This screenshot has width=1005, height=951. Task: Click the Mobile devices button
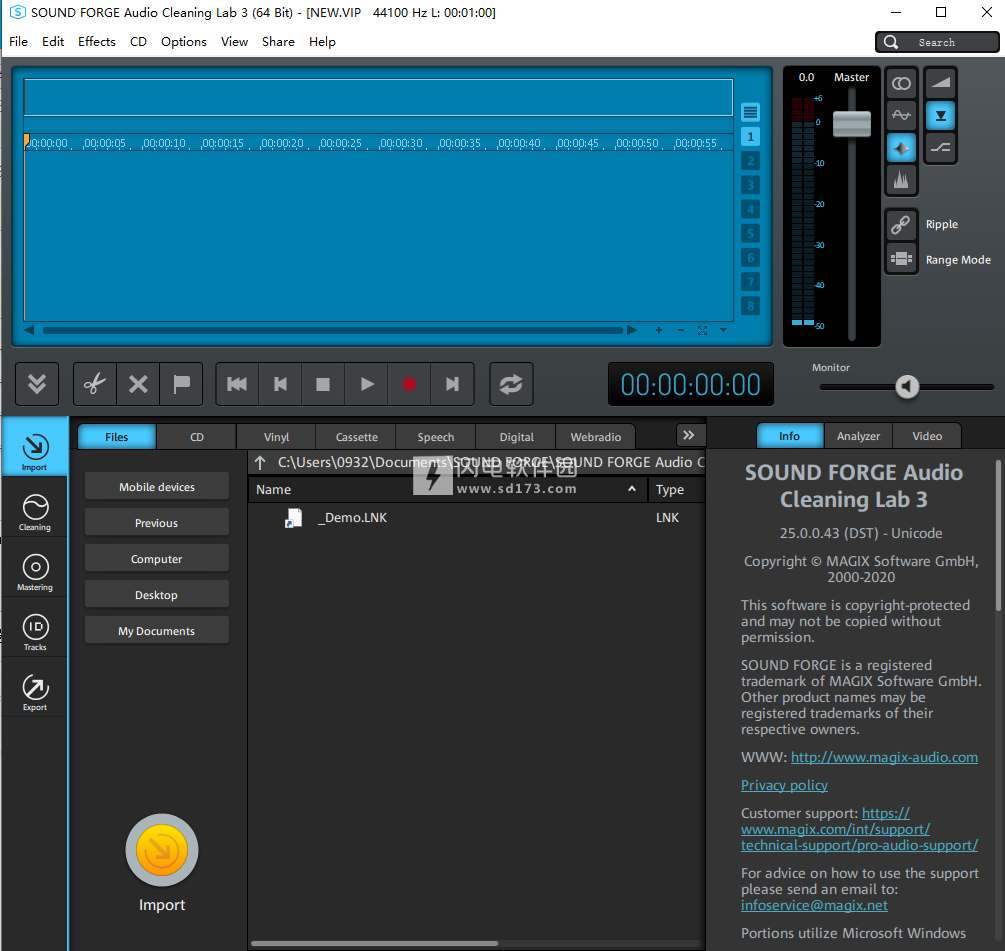(157, 487)
